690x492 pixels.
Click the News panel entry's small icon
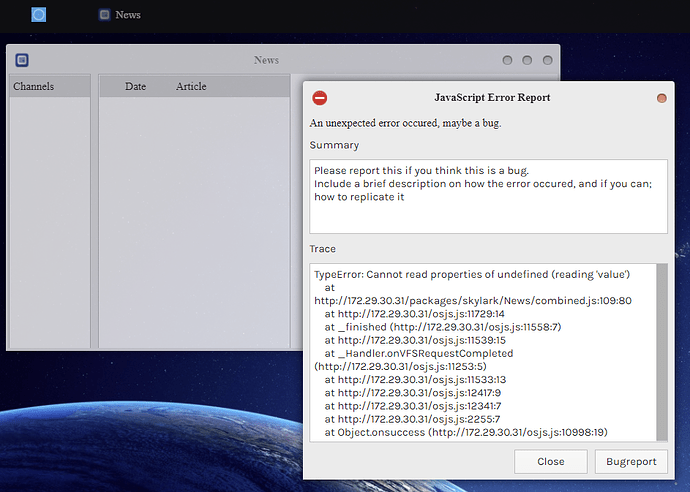click(104, 15)
